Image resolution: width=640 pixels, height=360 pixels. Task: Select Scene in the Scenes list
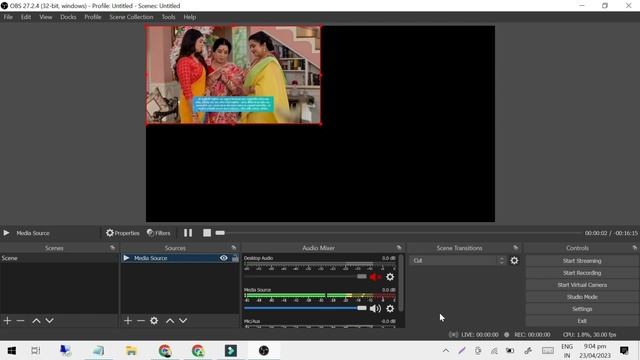pyautogui.click(x=59, y=258)
